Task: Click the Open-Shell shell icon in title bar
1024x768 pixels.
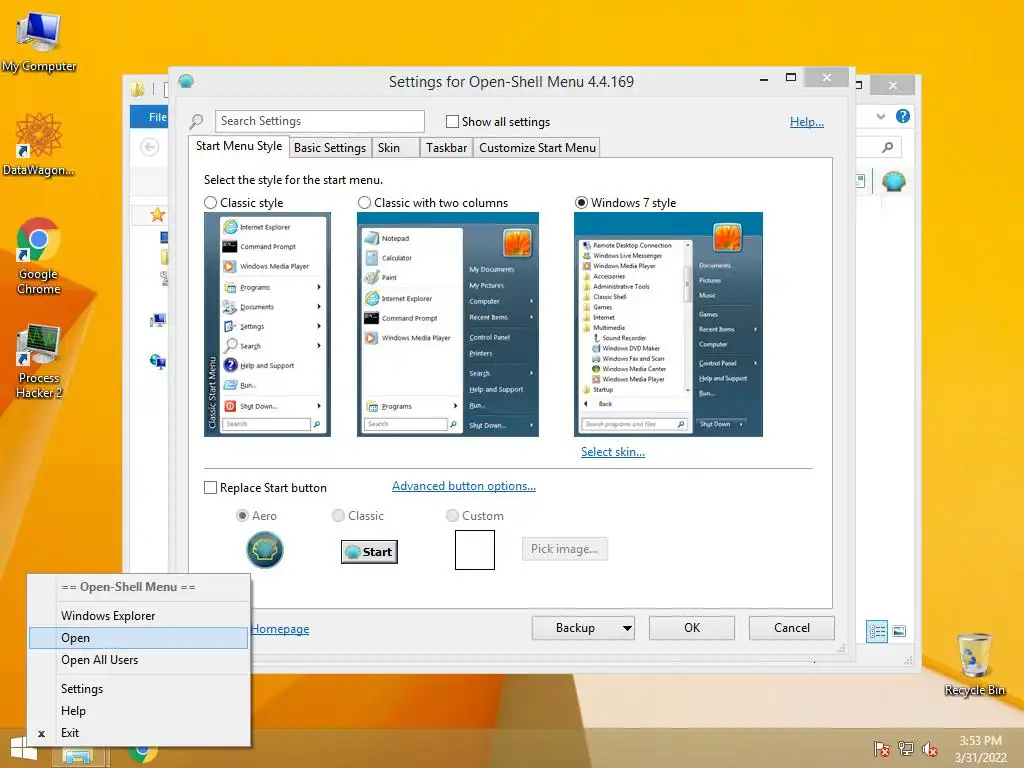Action: (186, 82)
